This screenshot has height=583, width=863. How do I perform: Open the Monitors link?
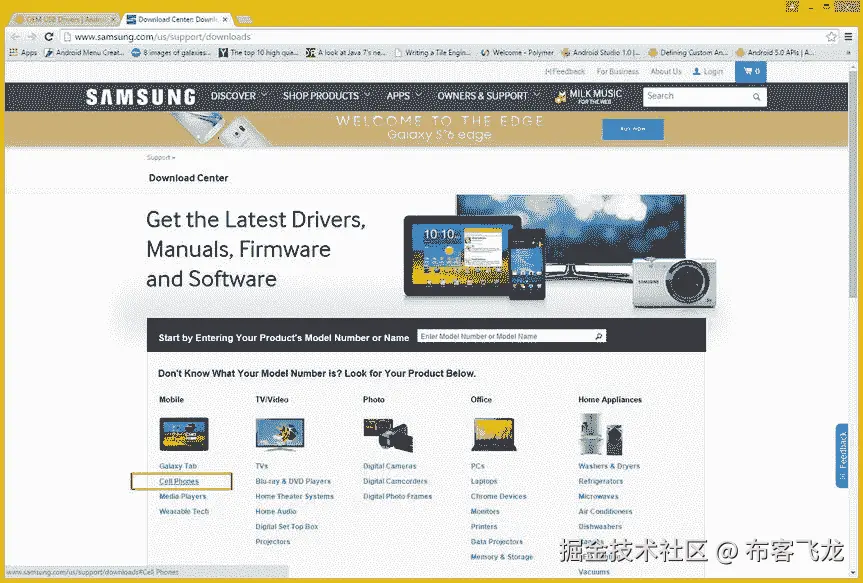485,511
